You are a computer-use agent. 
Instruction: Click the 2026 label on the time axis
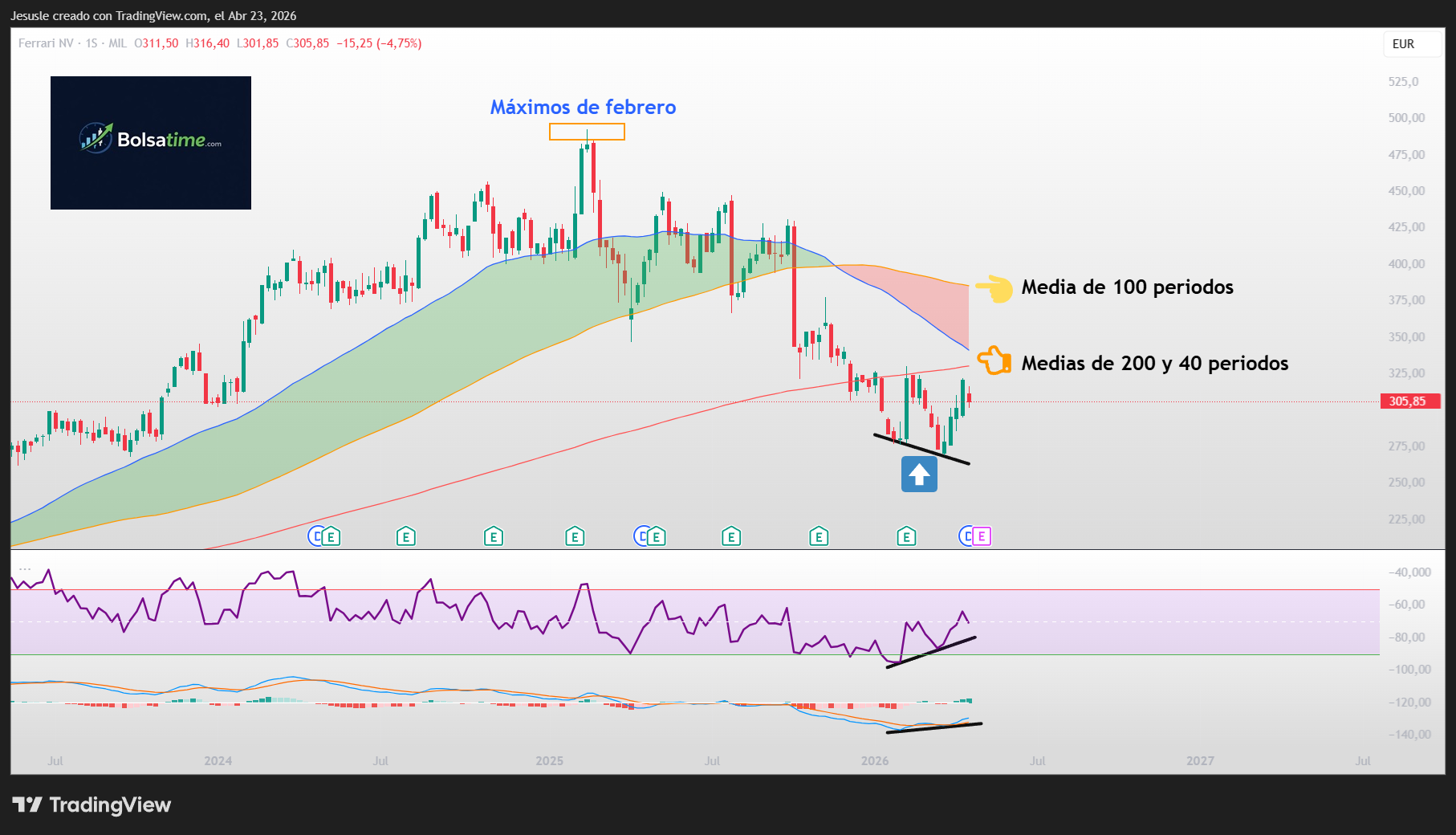[874, 761]
